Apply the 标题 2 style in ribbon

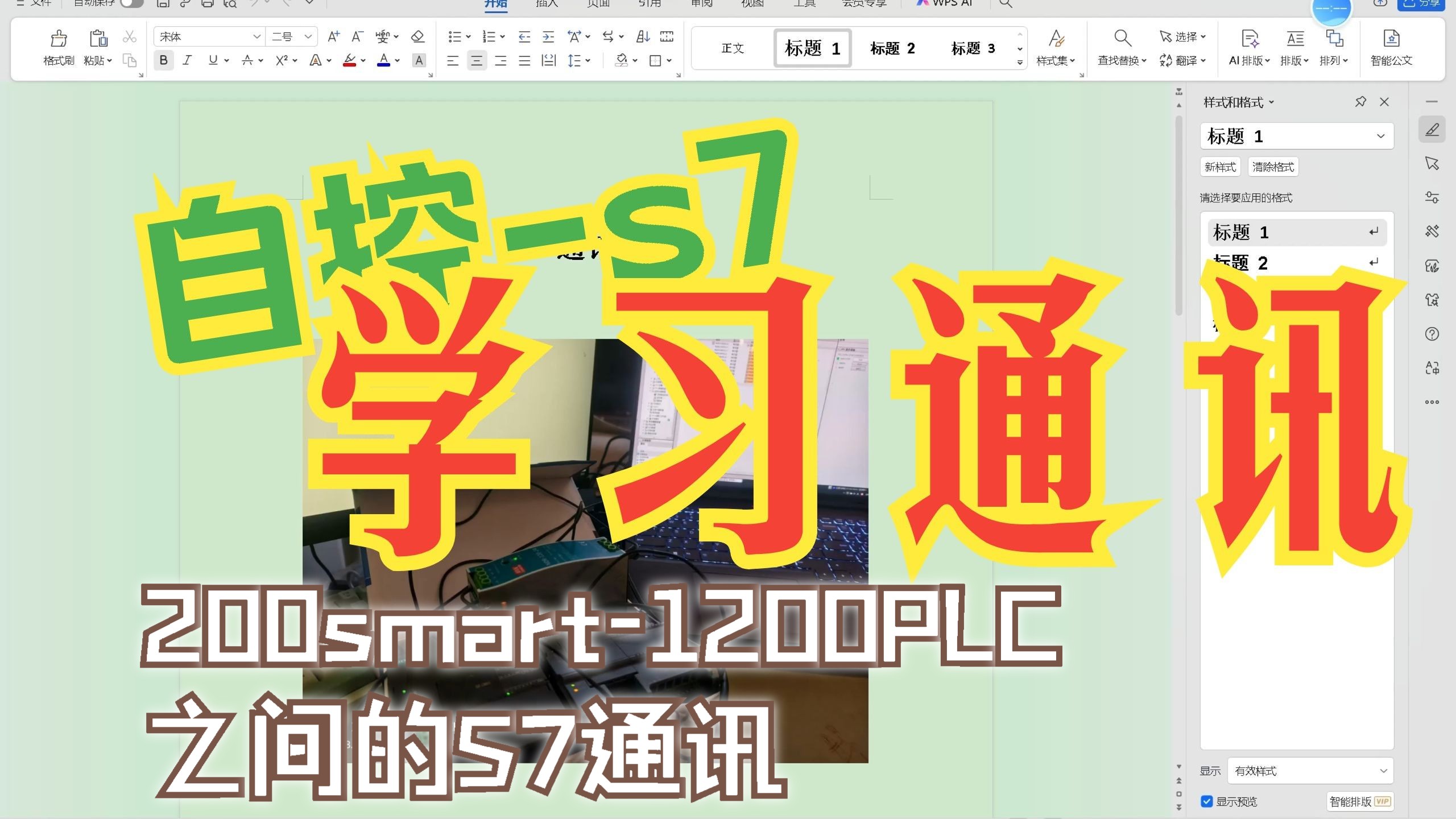pos(892,48)
